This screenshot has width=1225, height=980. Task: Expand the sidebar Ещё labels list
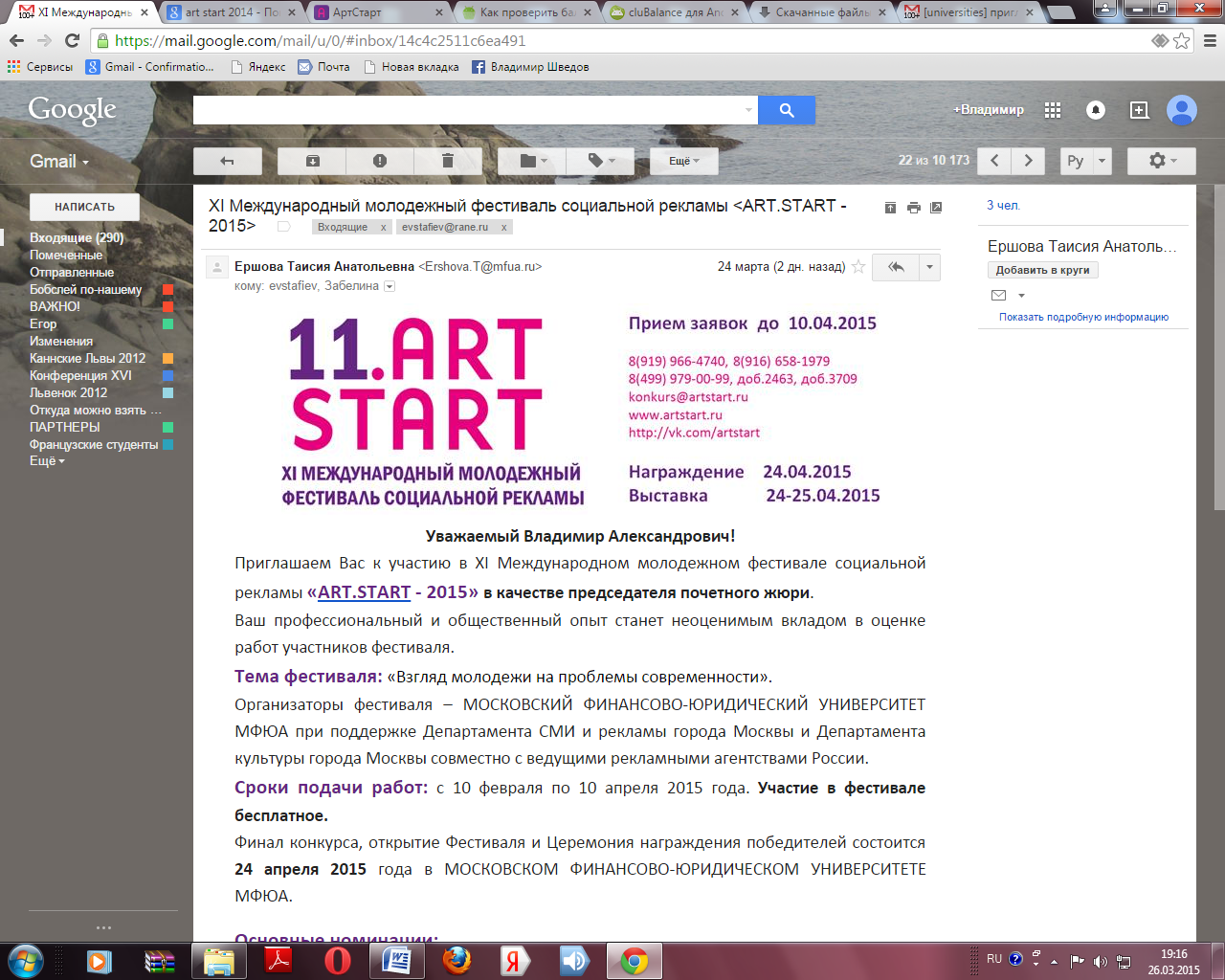47,460
